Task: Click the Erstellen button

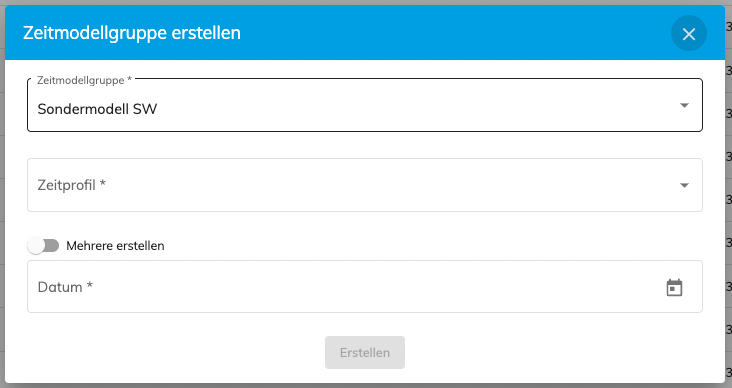Action: click(365, 353)
